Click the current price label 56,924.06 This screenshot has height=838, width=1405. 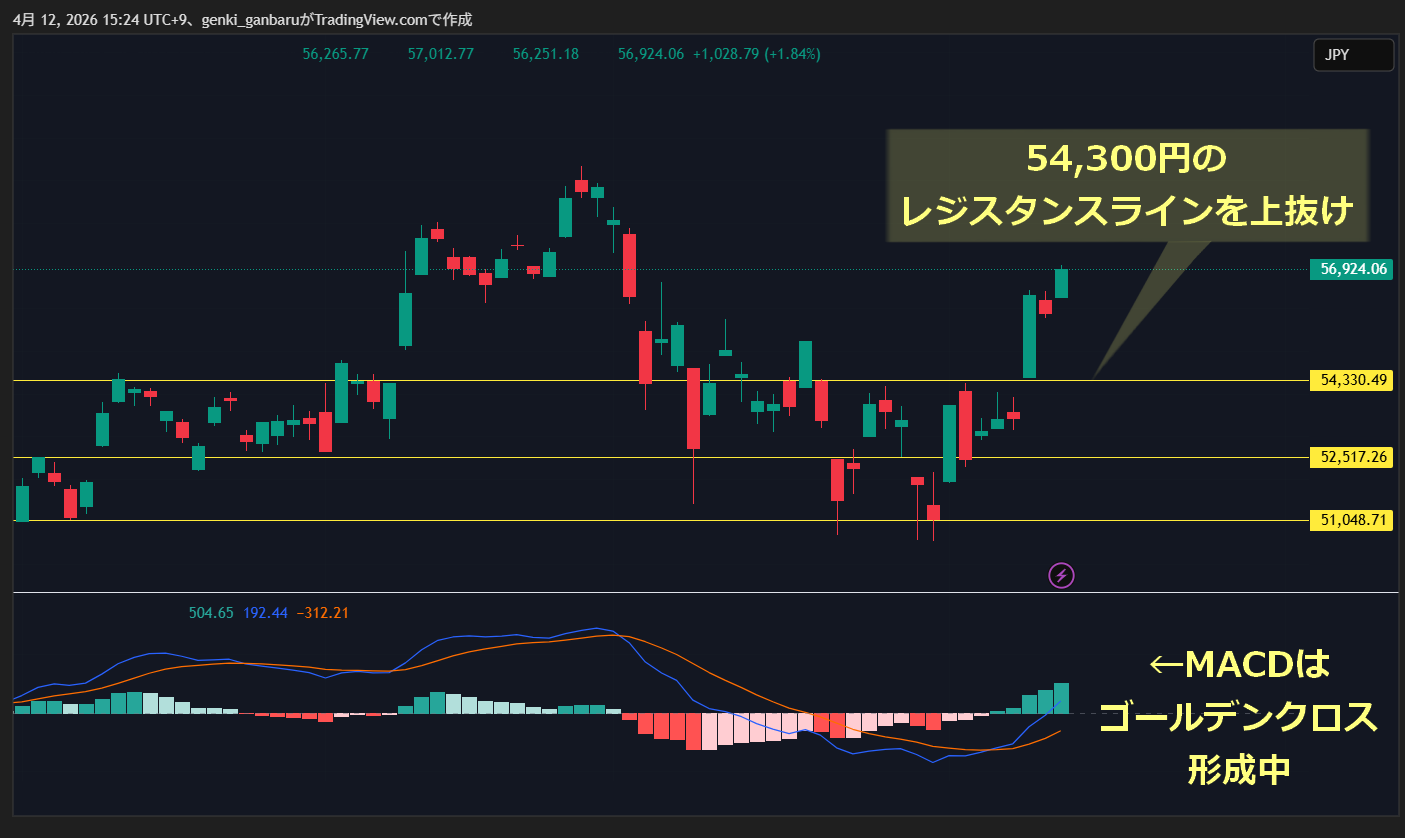(1352, 269)
